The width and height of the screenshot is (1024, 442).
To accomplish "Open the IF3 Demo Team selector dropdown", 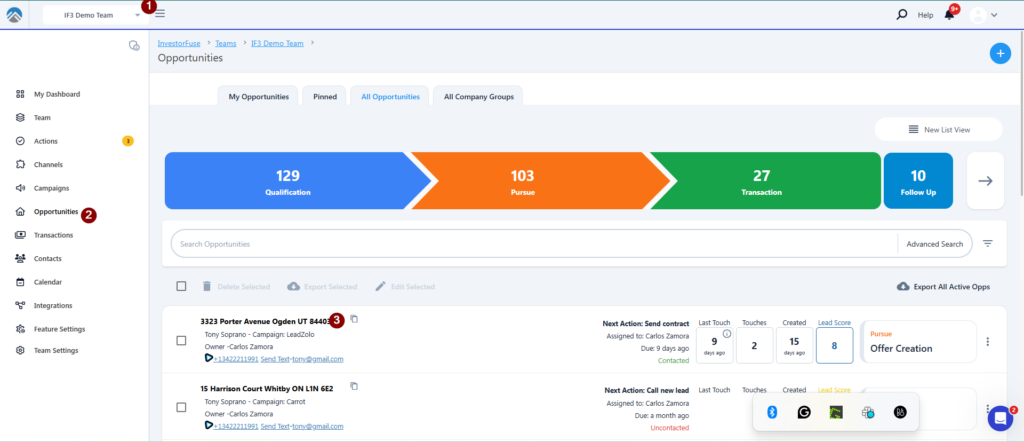I will [x=95, y=15].
